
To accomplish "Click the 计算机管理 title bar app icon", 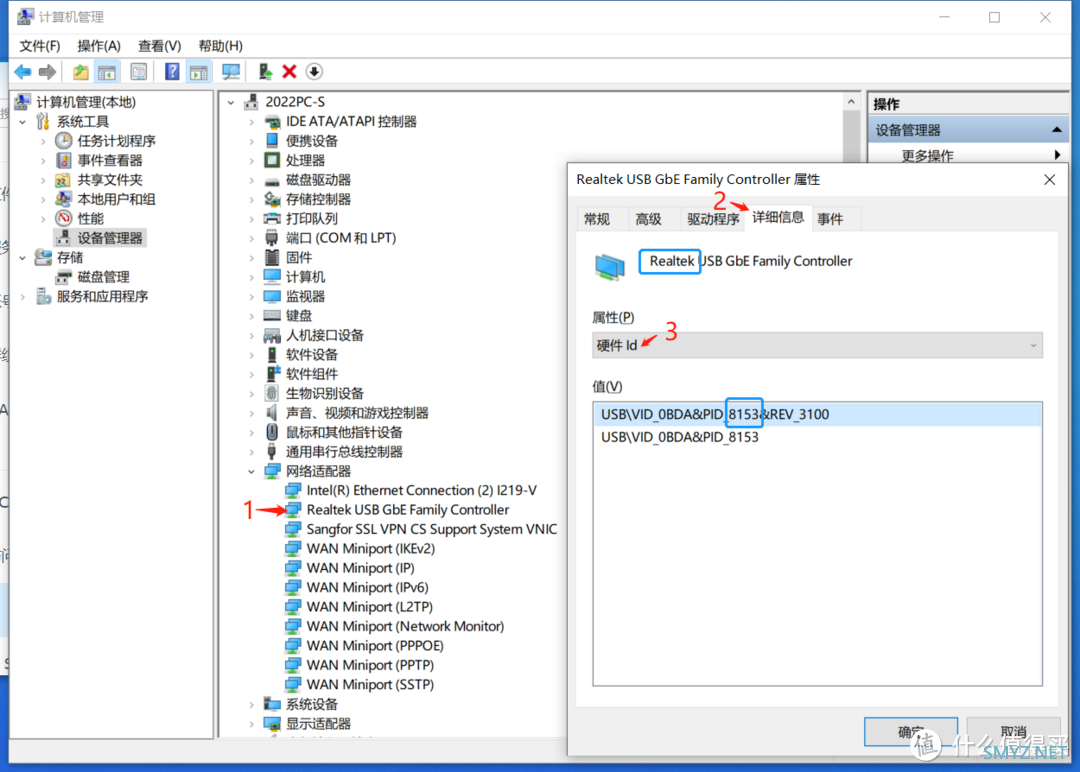I will (x=25, y=17).
